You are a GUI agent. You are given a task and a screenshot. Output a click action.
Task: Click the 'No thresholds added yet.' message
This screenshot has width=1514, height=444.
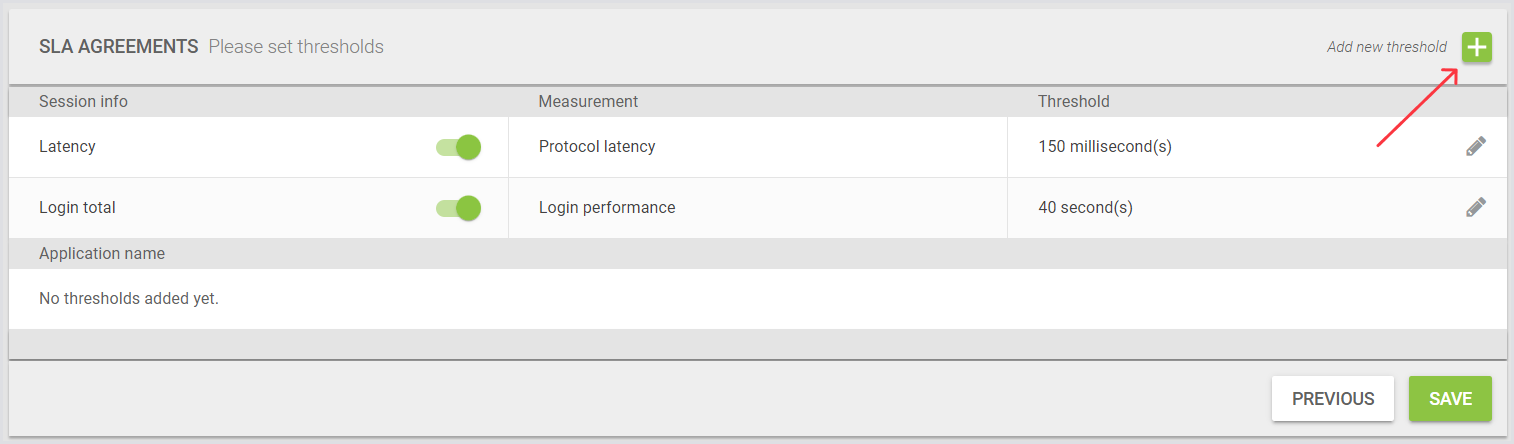[128, 298]
